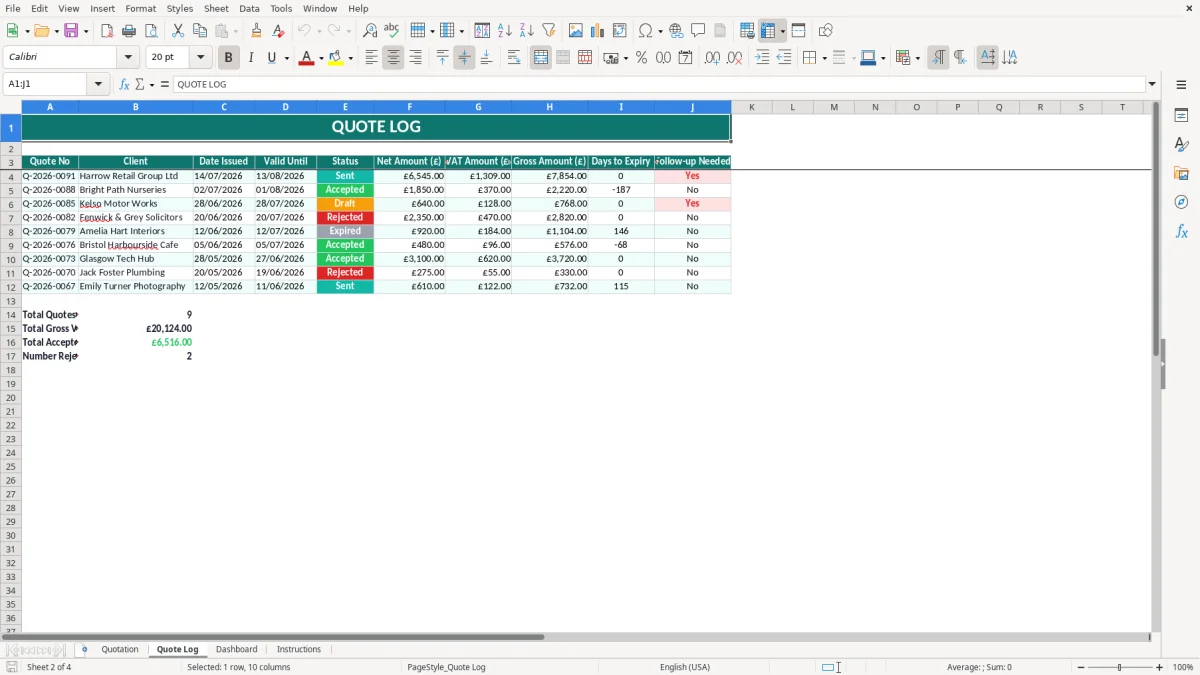Insert a pivot table

pyautogui.click(x=620, y=31)
